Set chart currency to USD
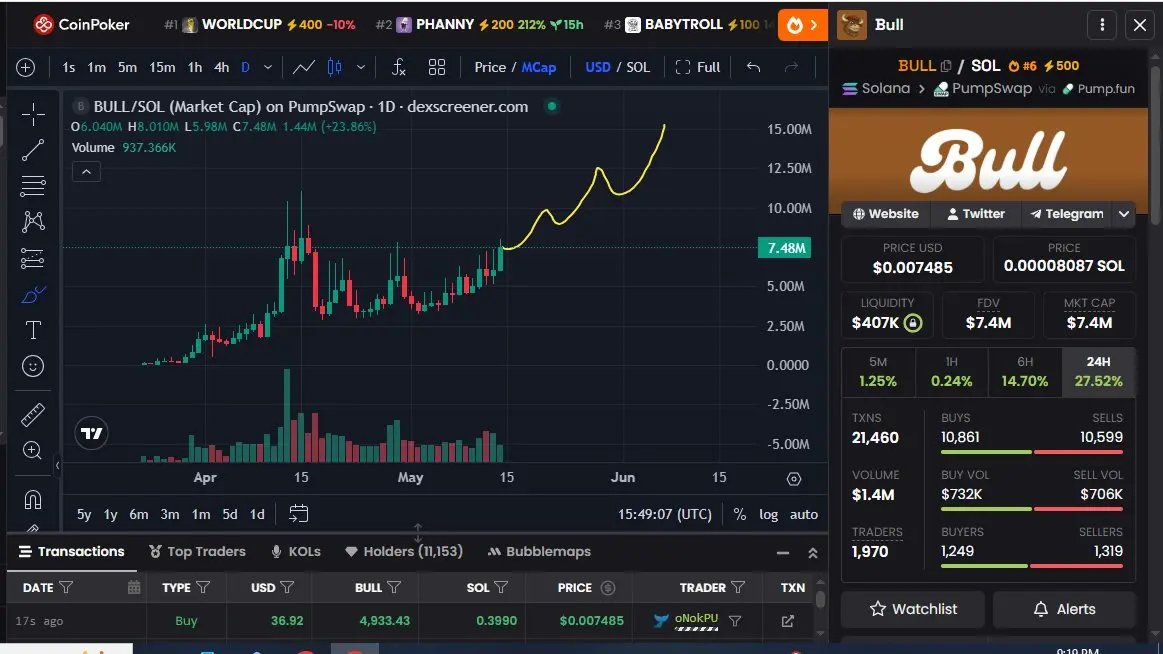Viewport: 1163px width, 654px height. [598, 67]
